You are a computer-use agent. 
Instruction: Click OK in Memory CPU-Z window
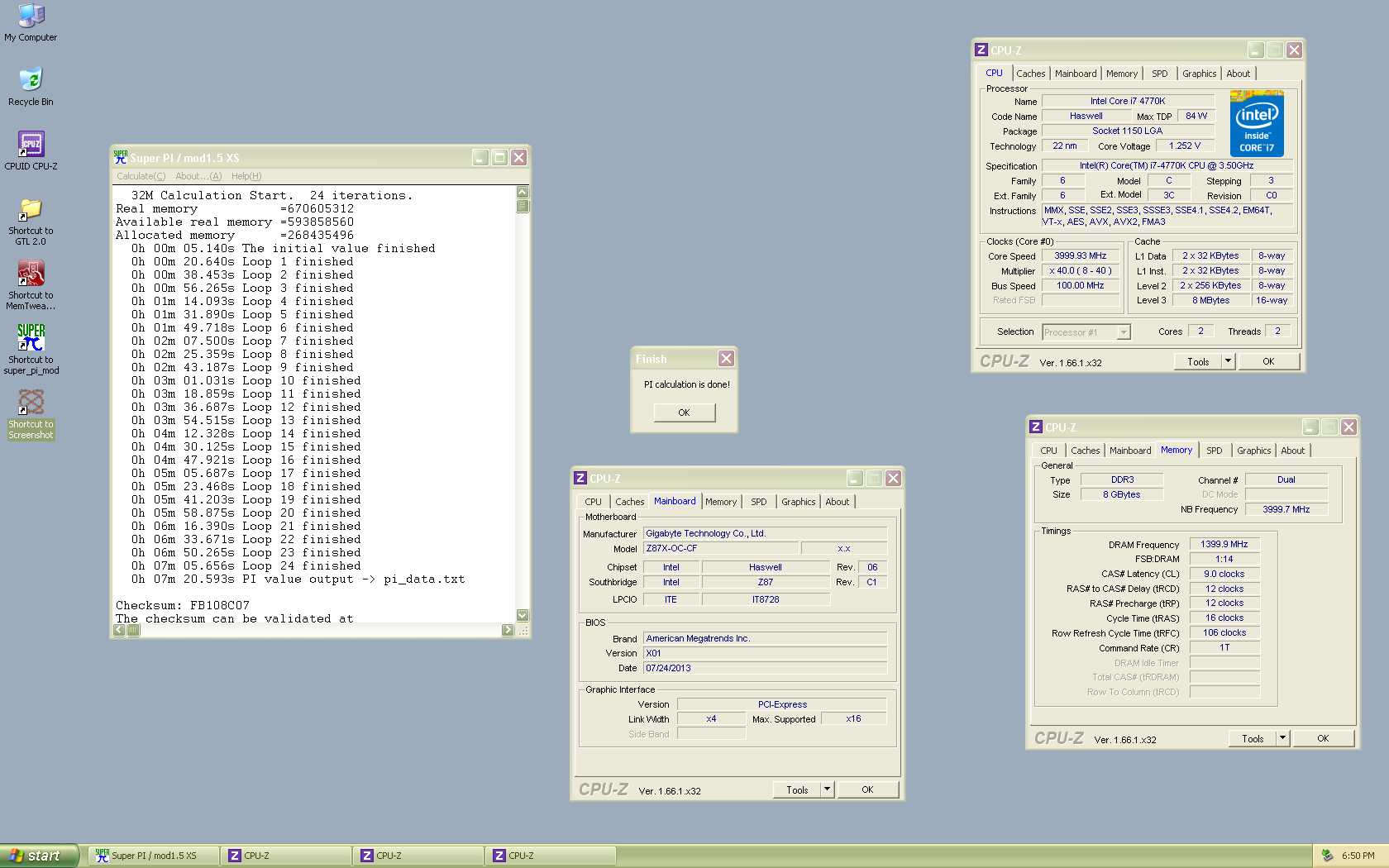[x=1323, y=738]
